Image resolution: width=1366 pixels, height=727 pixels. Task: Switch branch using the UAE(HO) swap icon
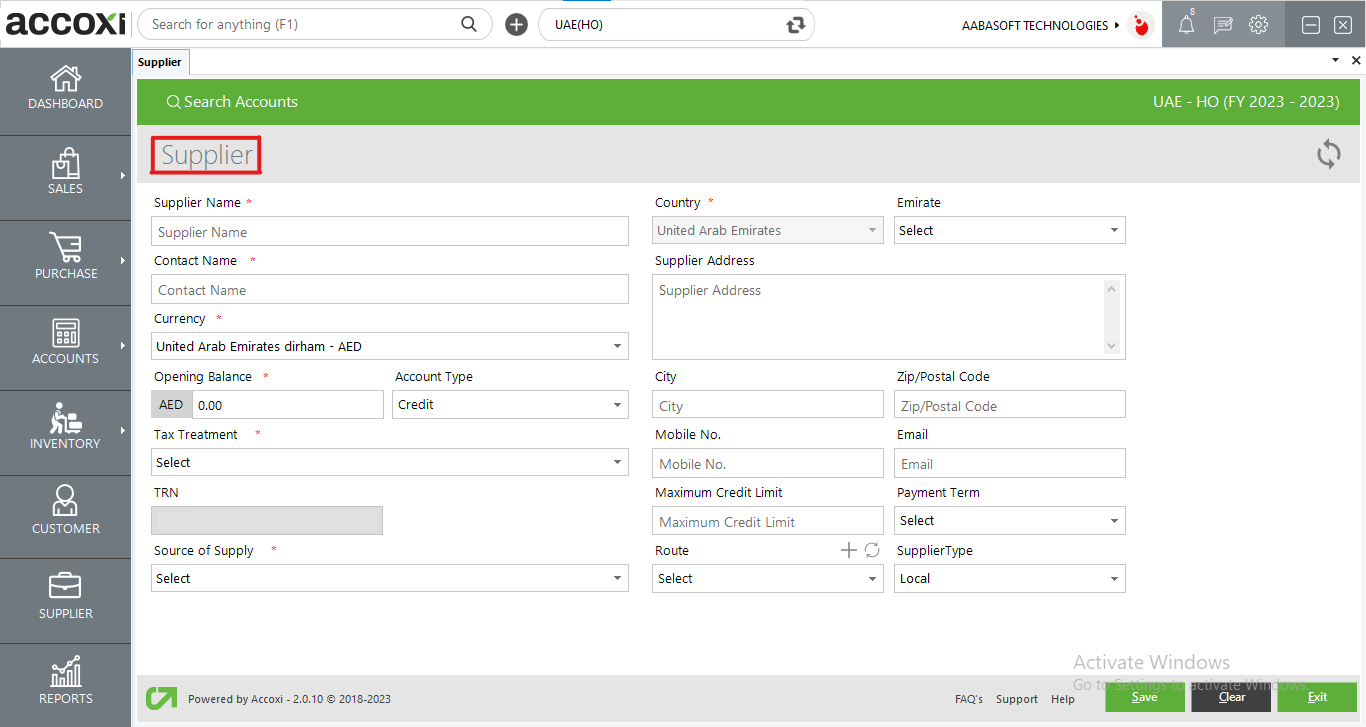[796, 25]
